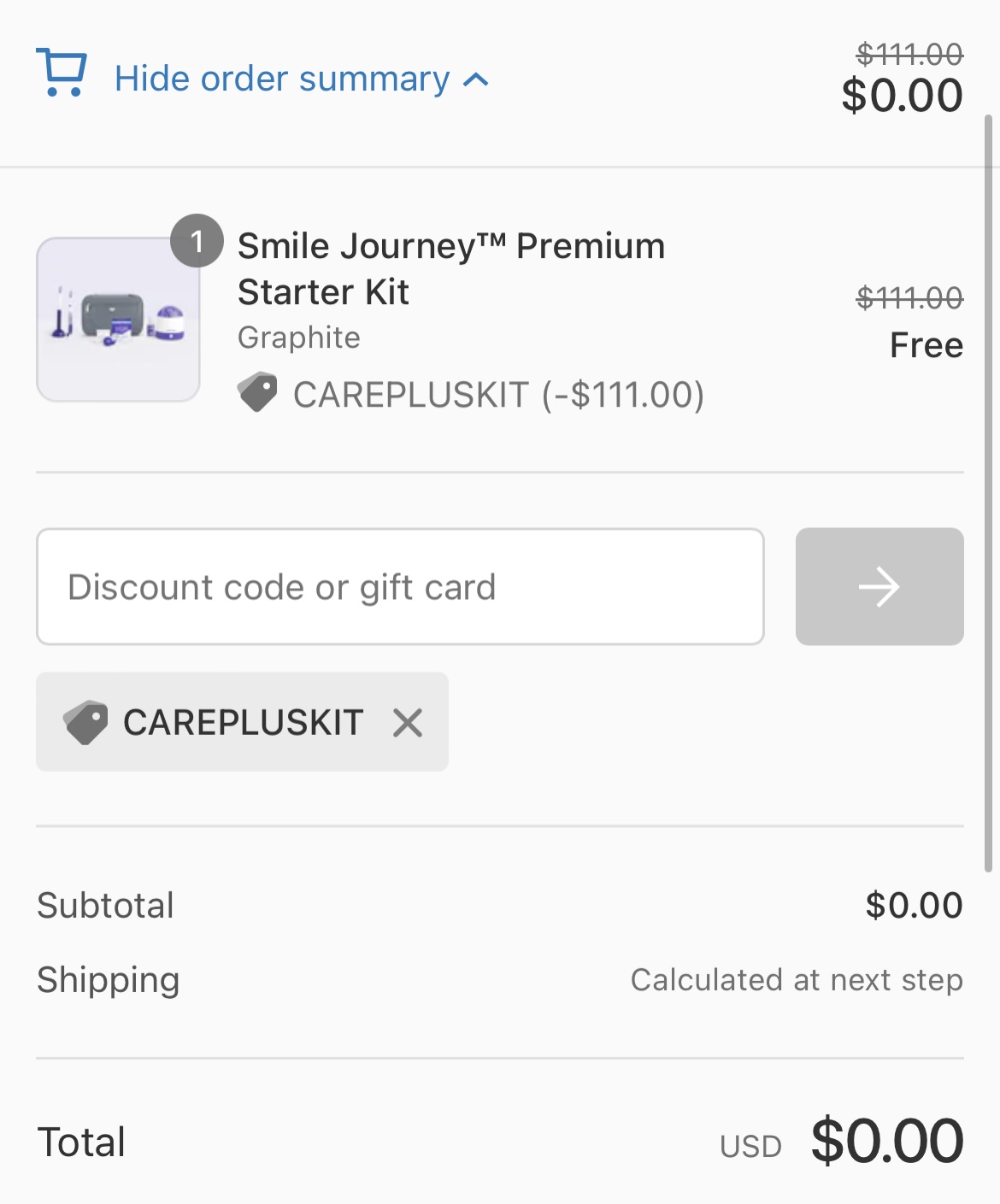Click the Subtotal amount of $0.00
1000x1204 pixels.
915,904
